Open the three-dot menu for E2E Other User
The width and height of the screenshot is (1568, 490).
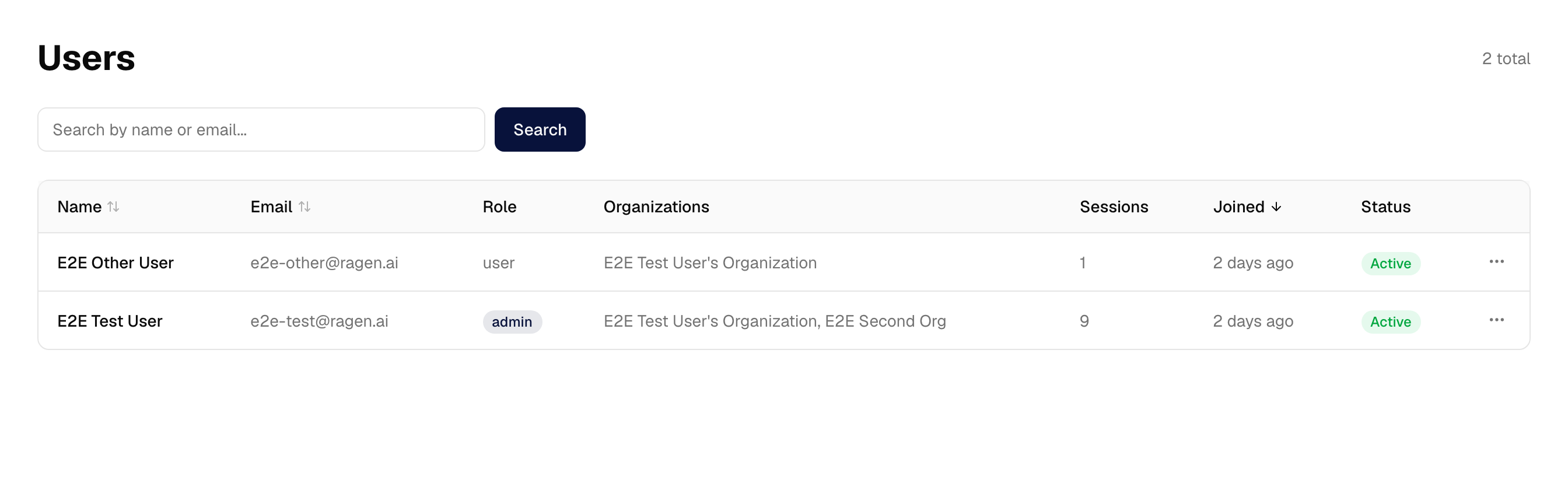coord(1496,262)
